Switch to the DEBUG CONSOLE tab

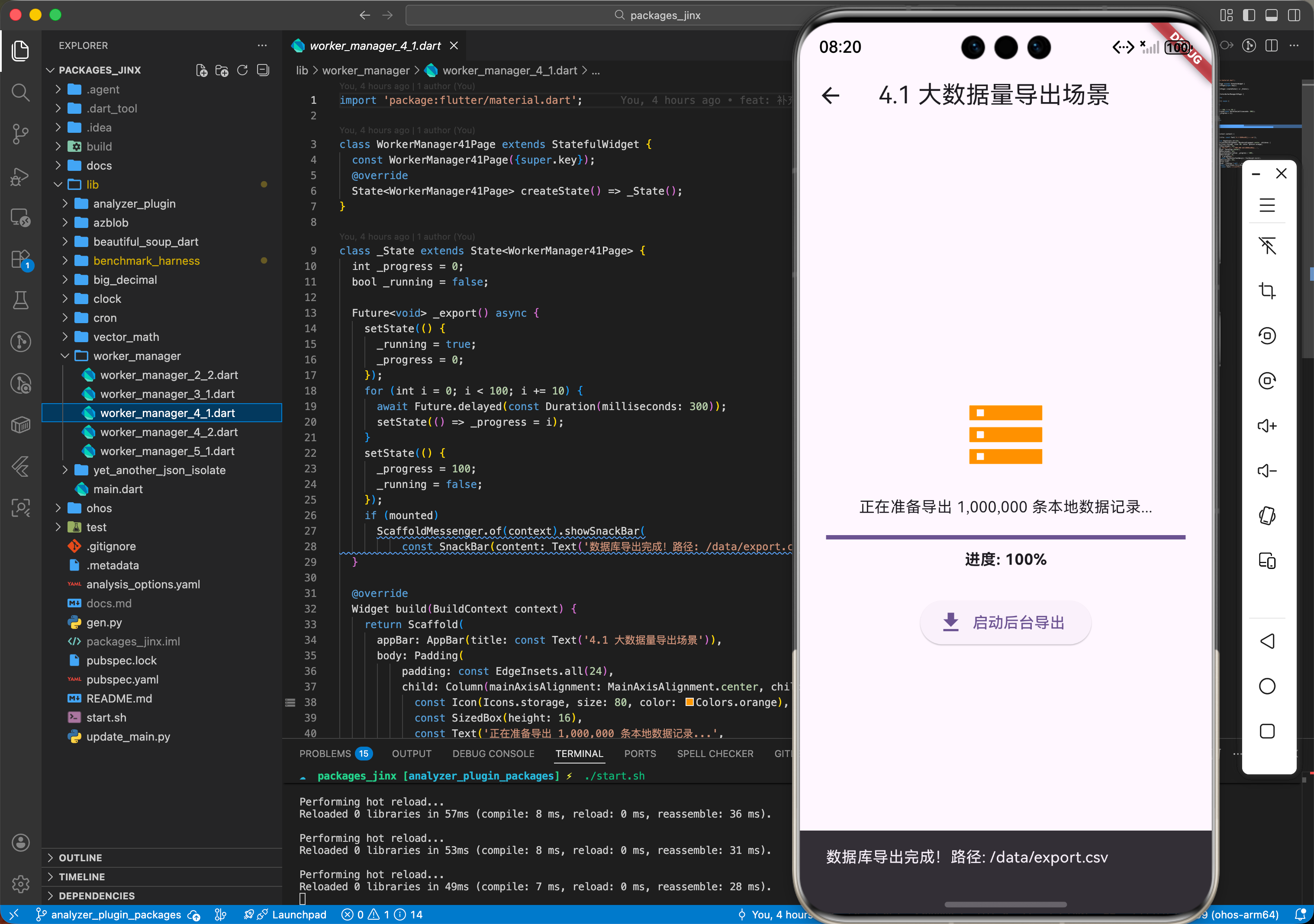coord(493,754)
